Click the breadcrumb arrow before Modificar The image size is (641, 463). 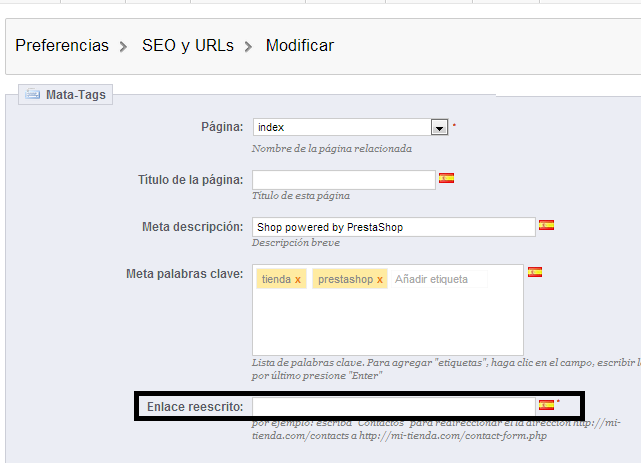249,46
